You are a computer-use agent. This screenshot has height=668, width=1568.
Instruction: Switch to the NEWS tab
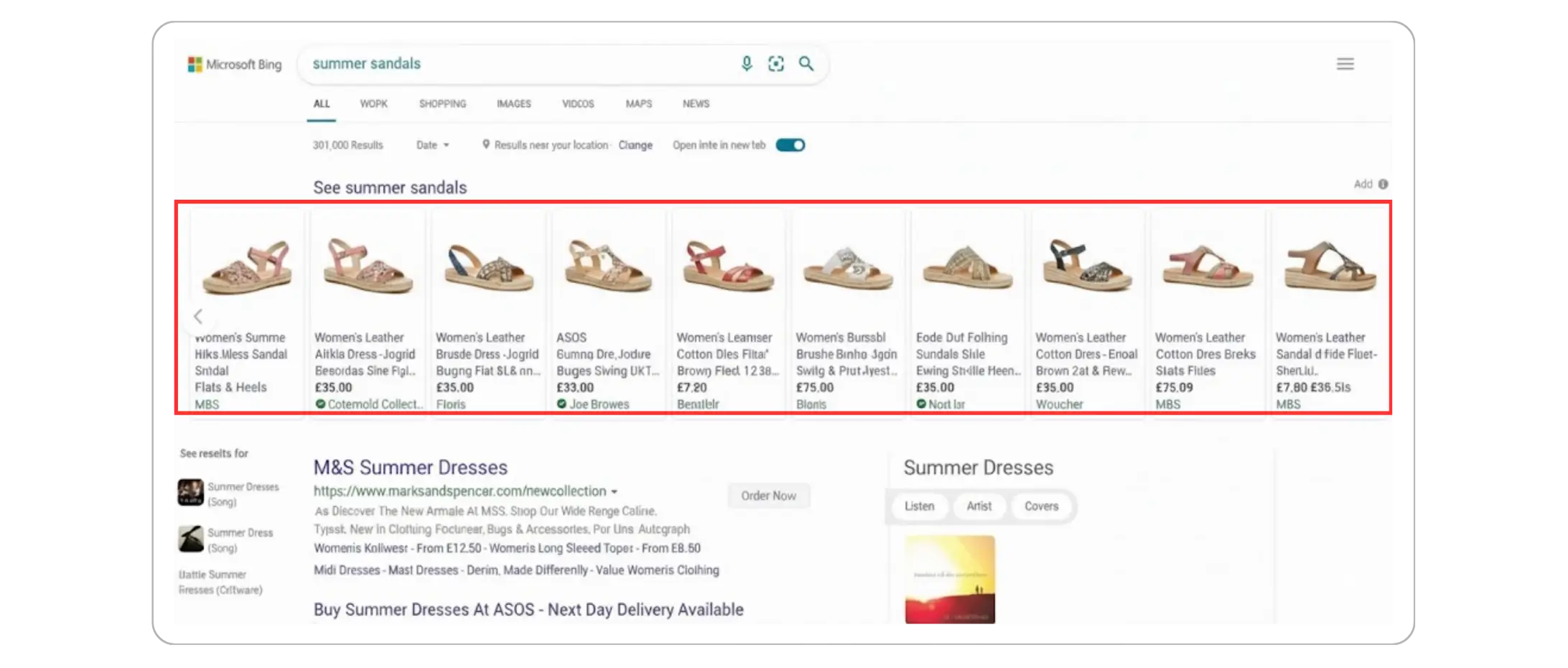click(696, 103)
